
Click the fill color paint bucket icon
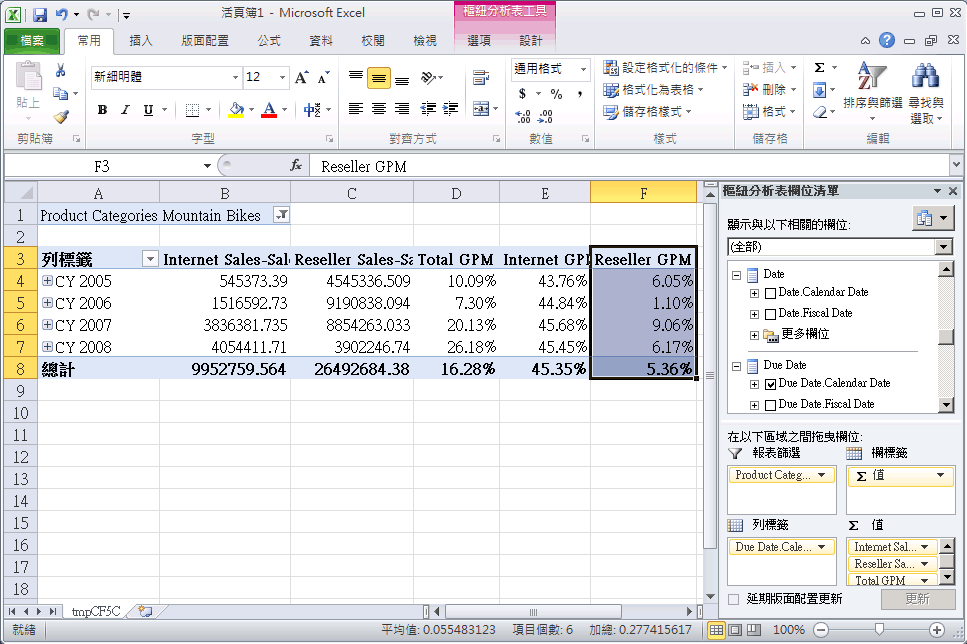point(236,110)
